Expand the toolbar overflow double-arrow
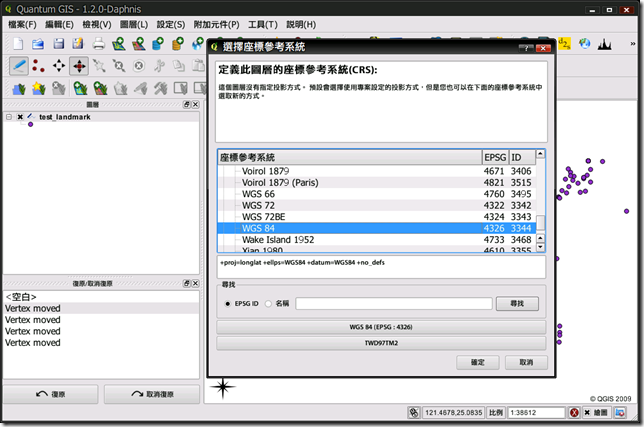Image resolution: width=644 pixels, height=427 pixels. (632, 44)
